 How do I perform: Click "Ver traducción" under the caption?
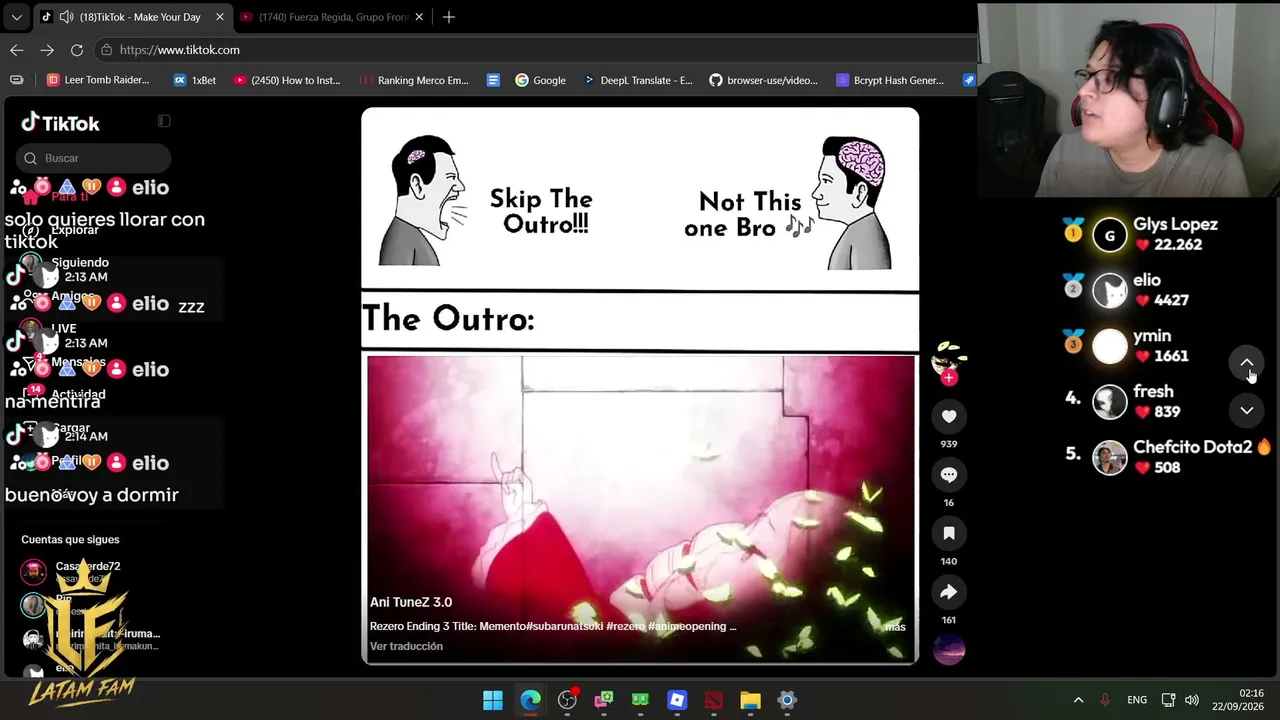coord(406,646)
